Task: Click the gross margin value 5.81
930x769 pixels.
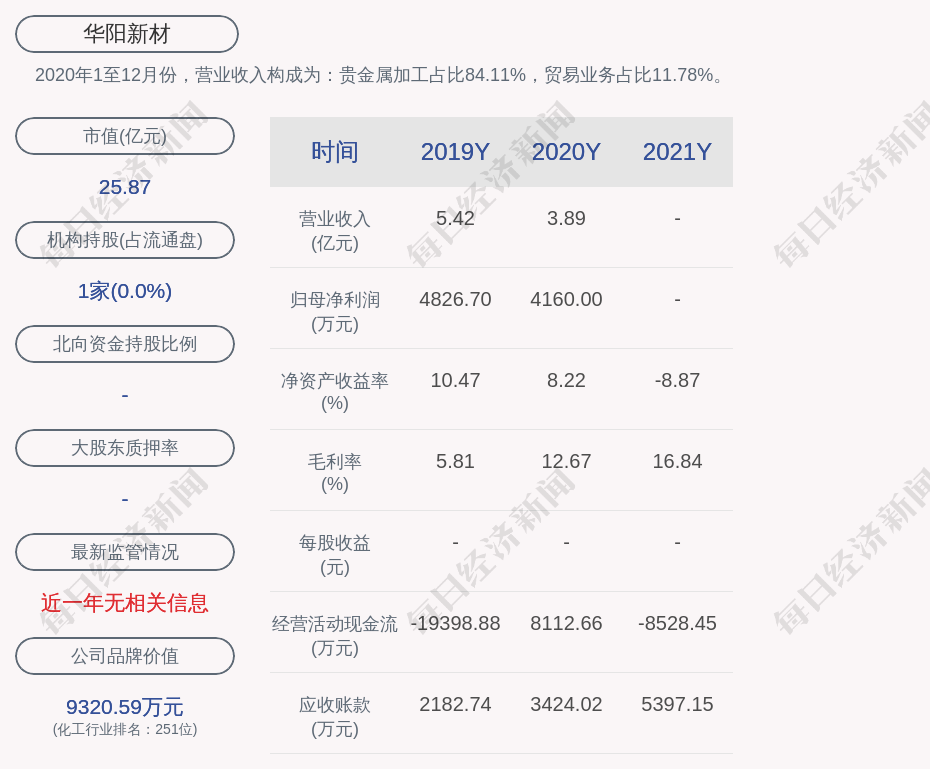Action: pyautogui.click(x=455, y=461)
